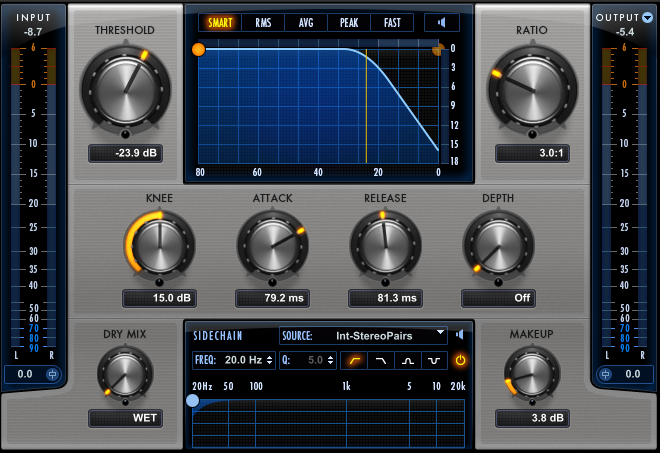Click the attack knob reset dot
The width and height of the screenshot is (660, 453).
point(272,282)
